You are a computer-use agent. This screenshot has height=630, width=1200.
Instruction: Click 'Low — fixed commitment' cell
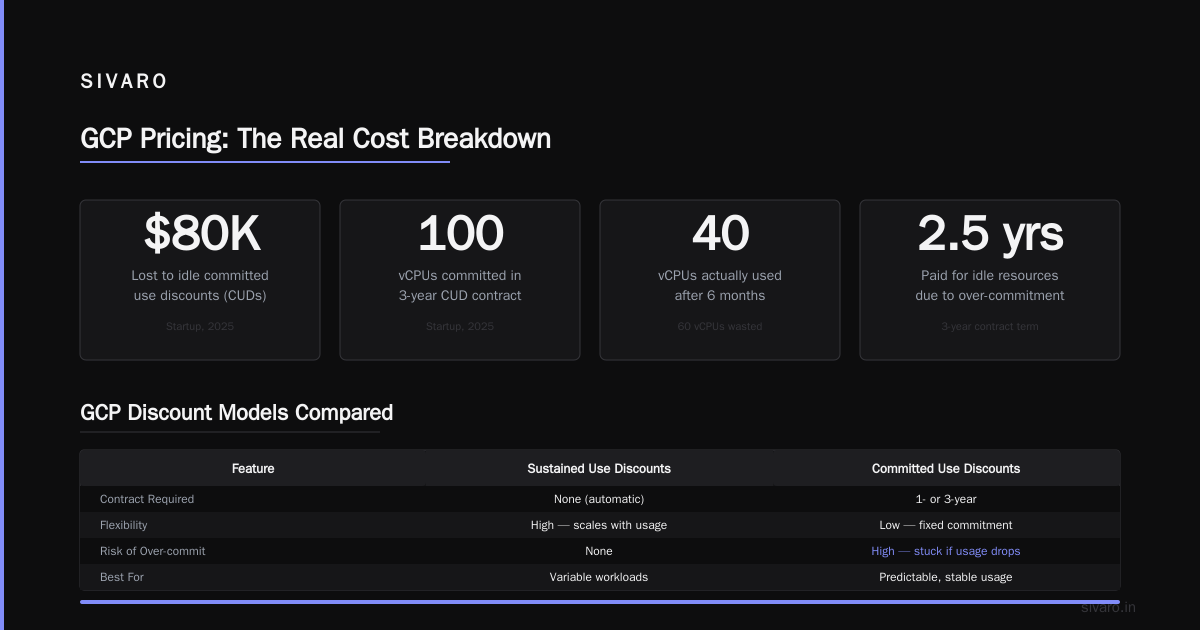click(946, 525)
